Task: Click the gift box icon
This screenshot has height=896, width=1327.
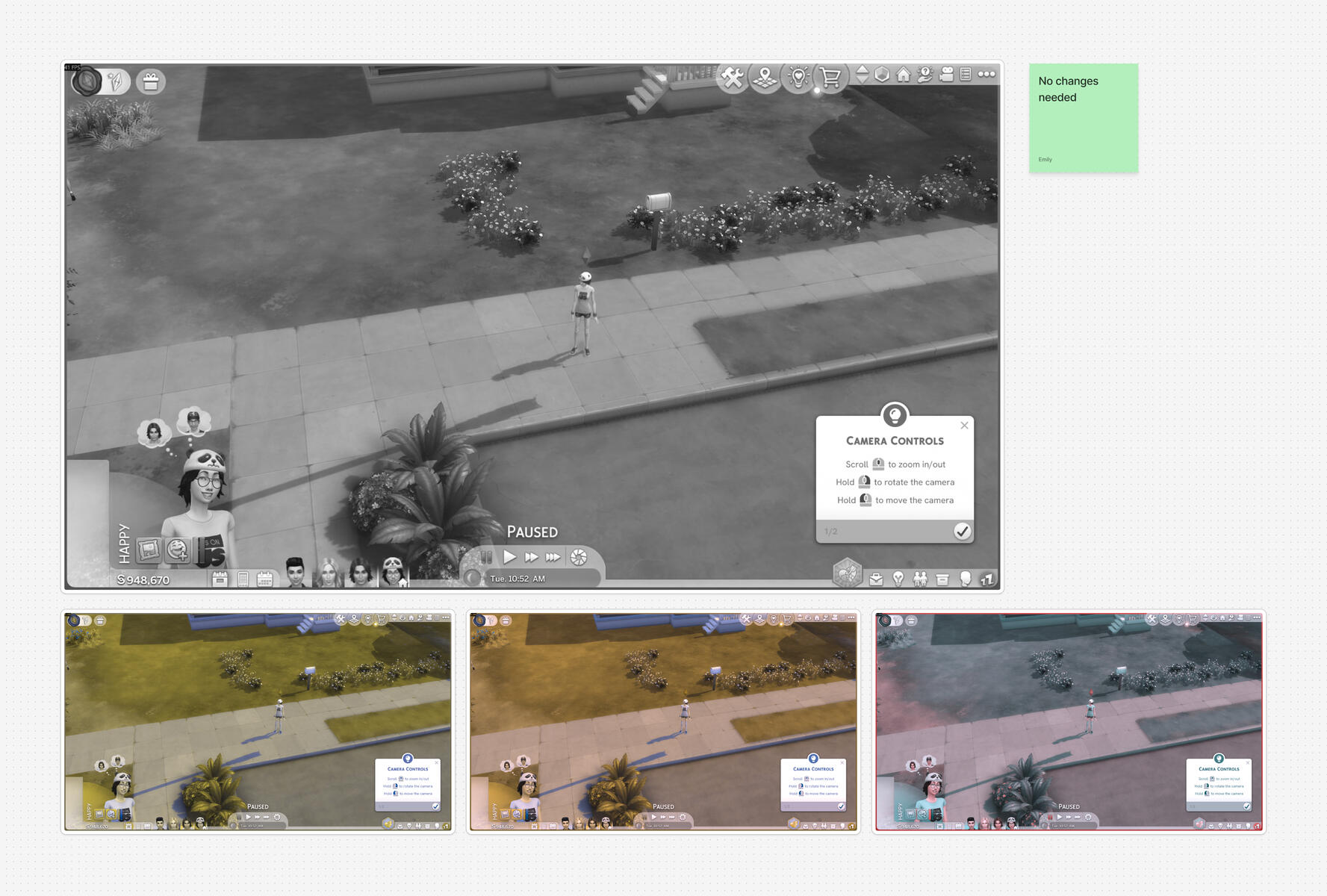Action: coord(151,81)
